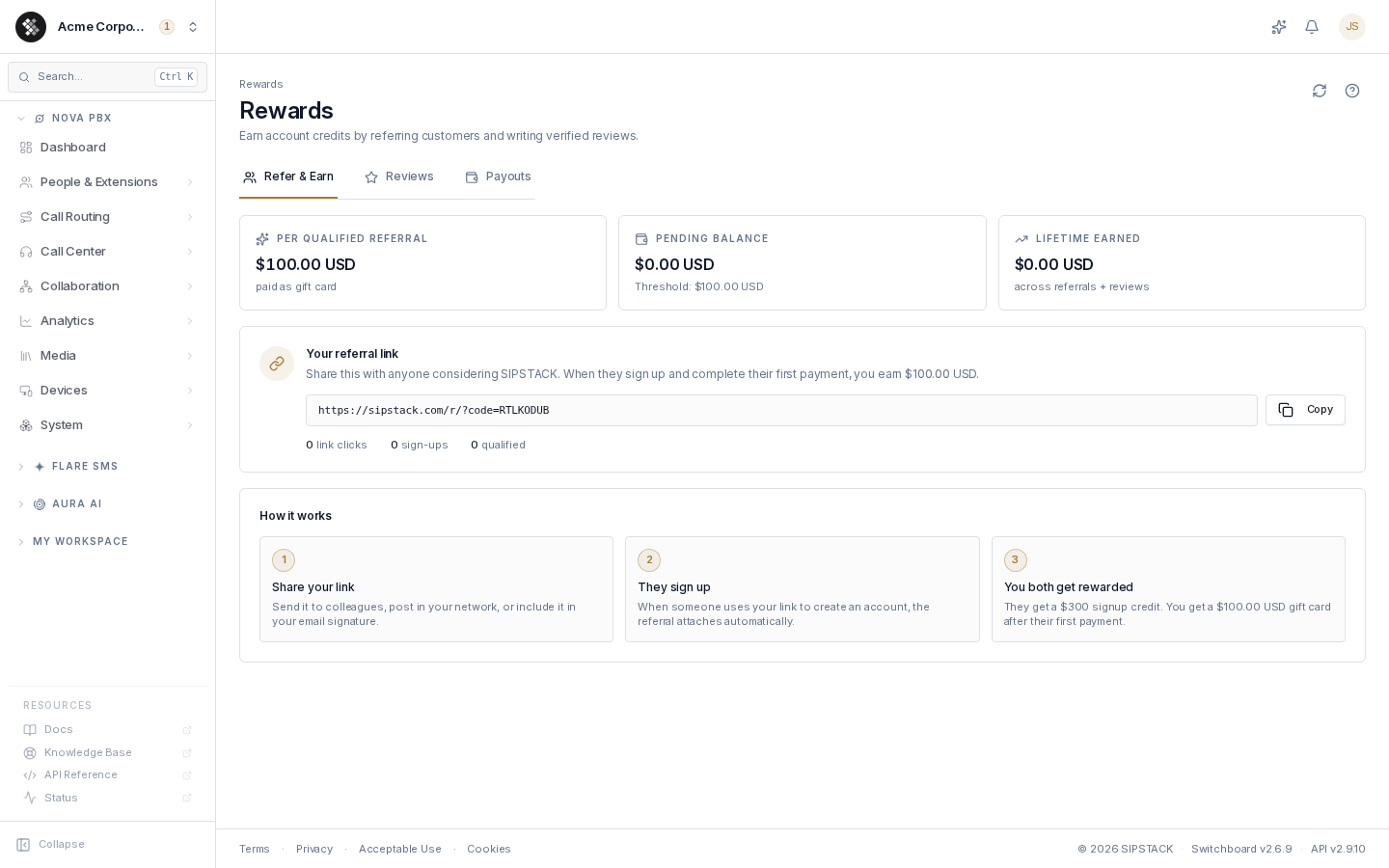Click the Per Qualified Referral card
Viewport: 1389px width, 868px height.
[422, 262]
